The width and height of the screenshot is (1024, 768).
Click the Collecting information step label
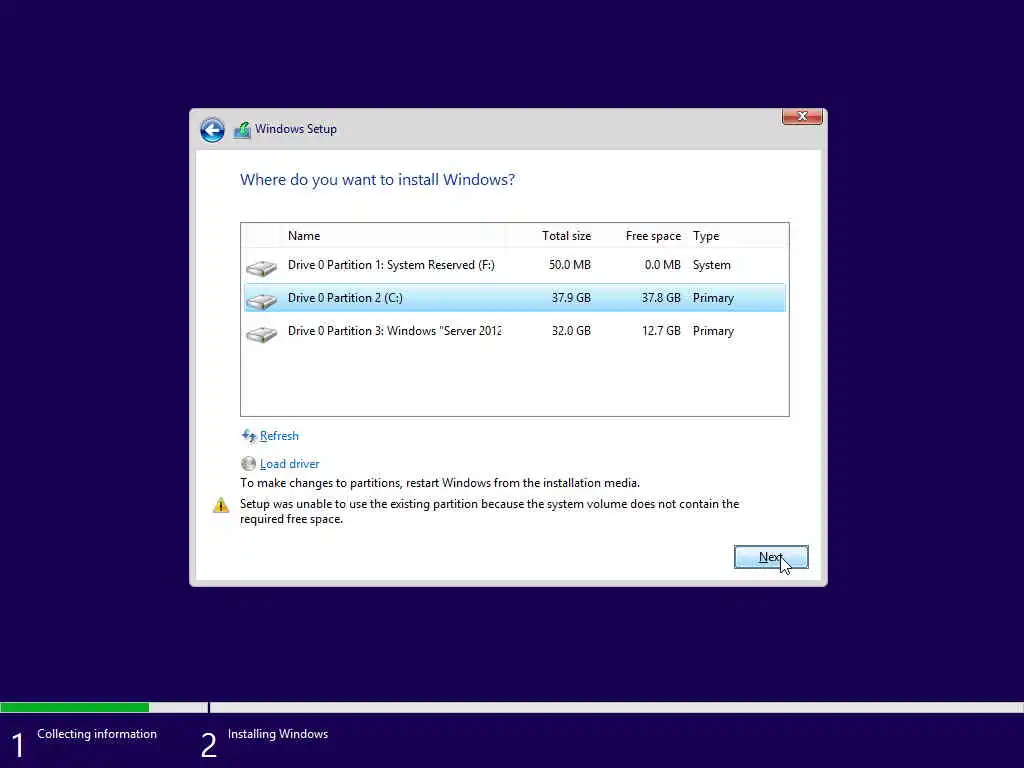point(97,734)
